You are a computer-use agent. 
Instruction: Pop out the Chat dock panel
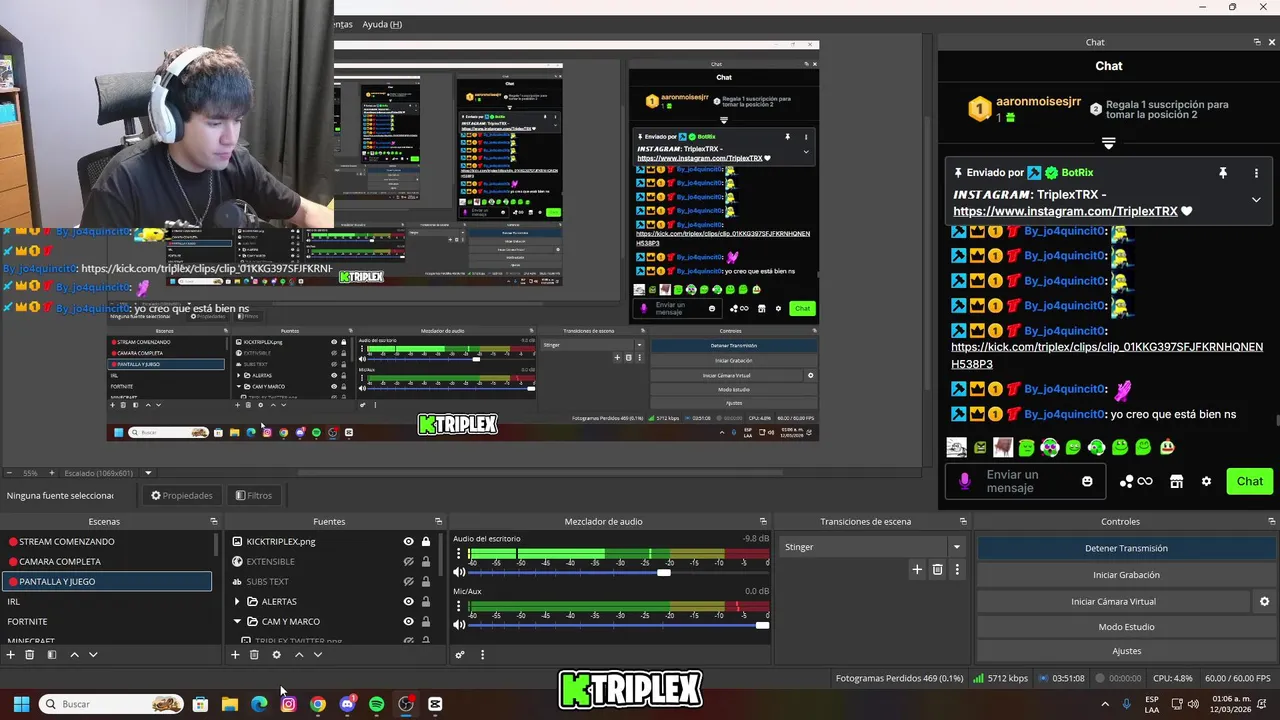click(x=1257, y=42)
